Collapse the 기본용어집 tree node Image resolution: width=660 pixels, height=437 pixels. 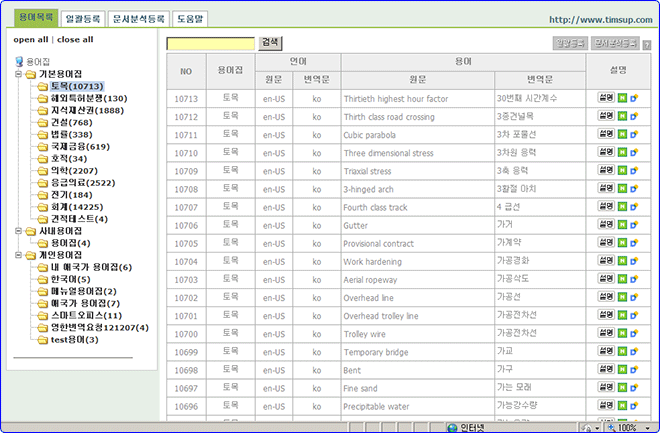[x=18, y=75]
